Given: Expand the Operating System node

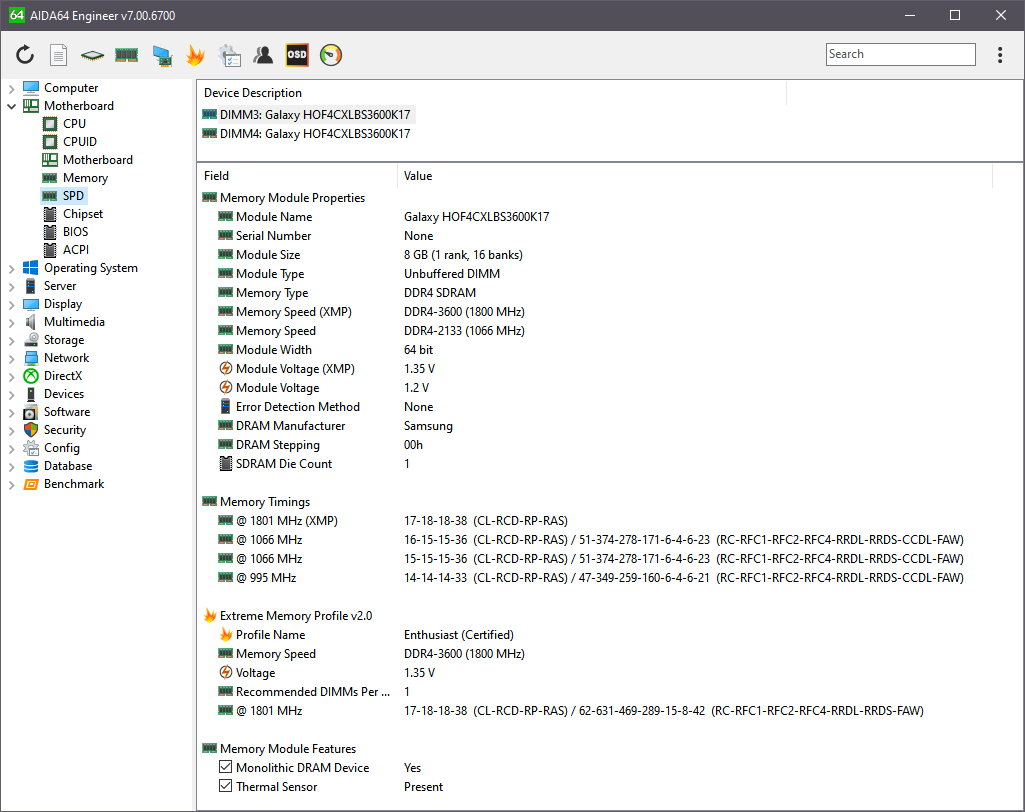Looking at the screenshot, I should (11, 268).
